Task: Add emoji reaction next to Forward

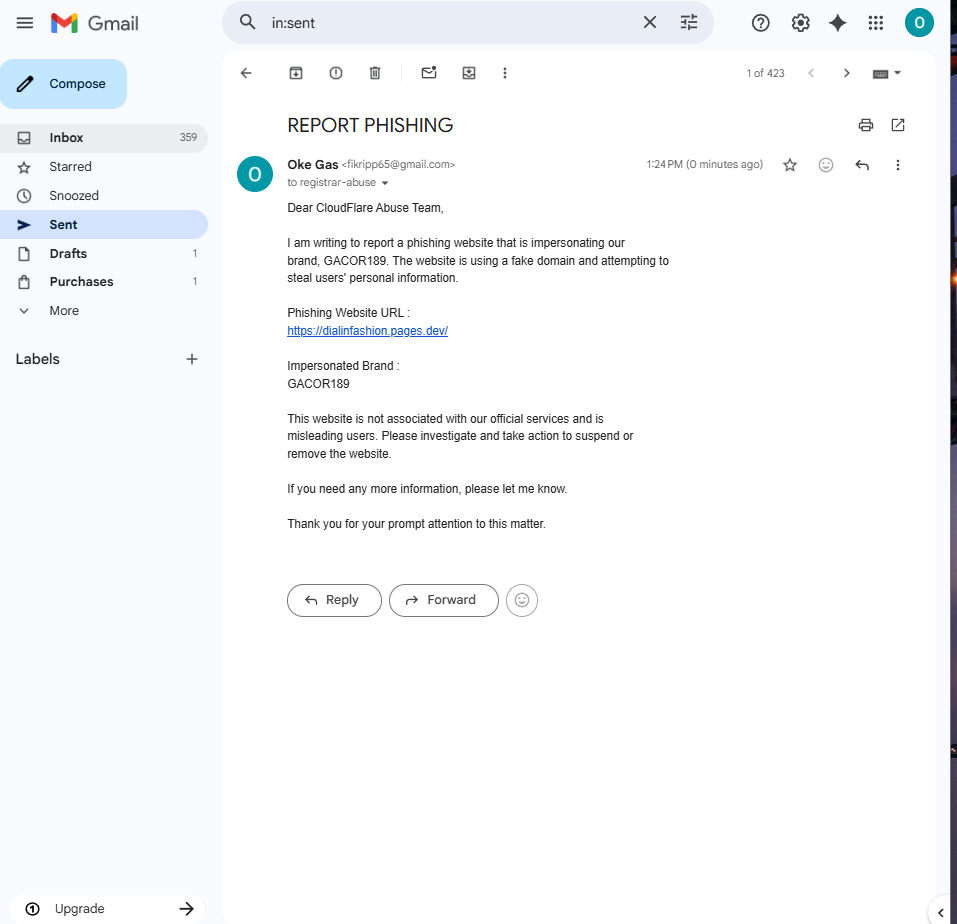Action: [522, 601]
